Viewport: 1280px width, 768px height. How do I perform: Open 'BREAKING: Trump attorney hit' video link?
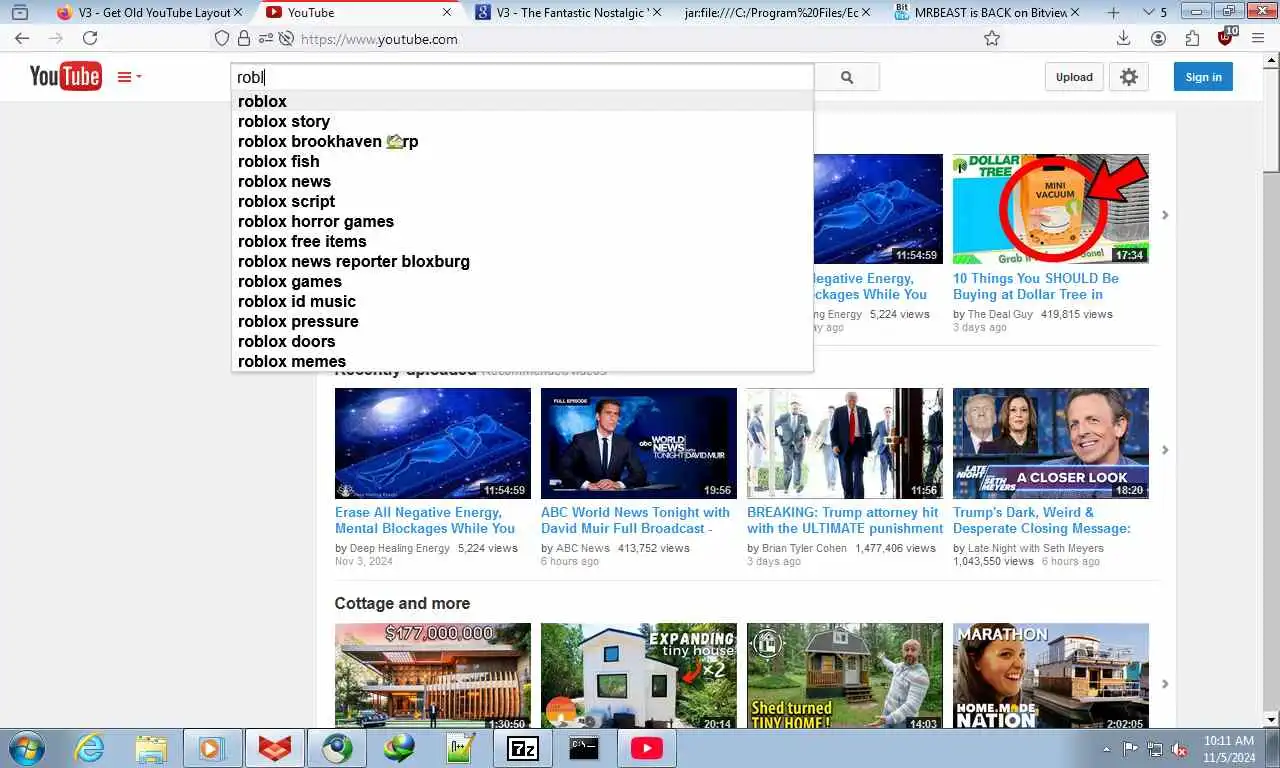845,520
